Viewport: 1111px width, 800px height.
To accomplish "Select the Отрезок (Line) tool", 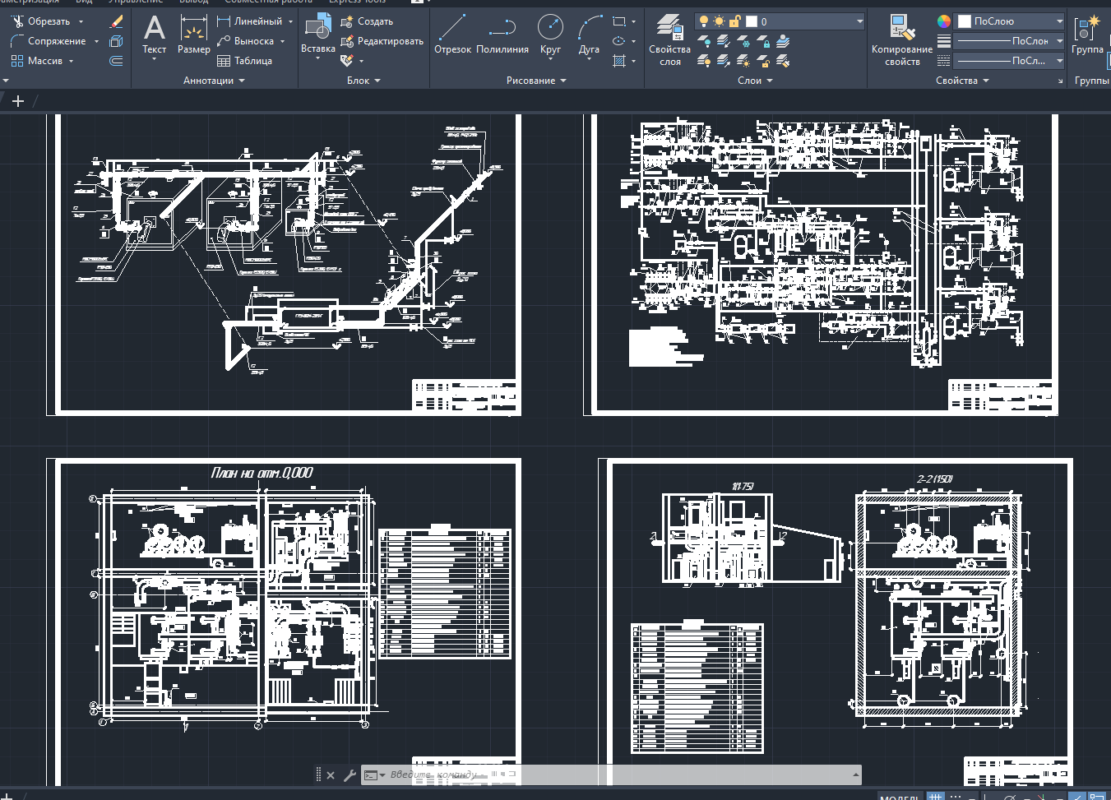I will 452,35.
